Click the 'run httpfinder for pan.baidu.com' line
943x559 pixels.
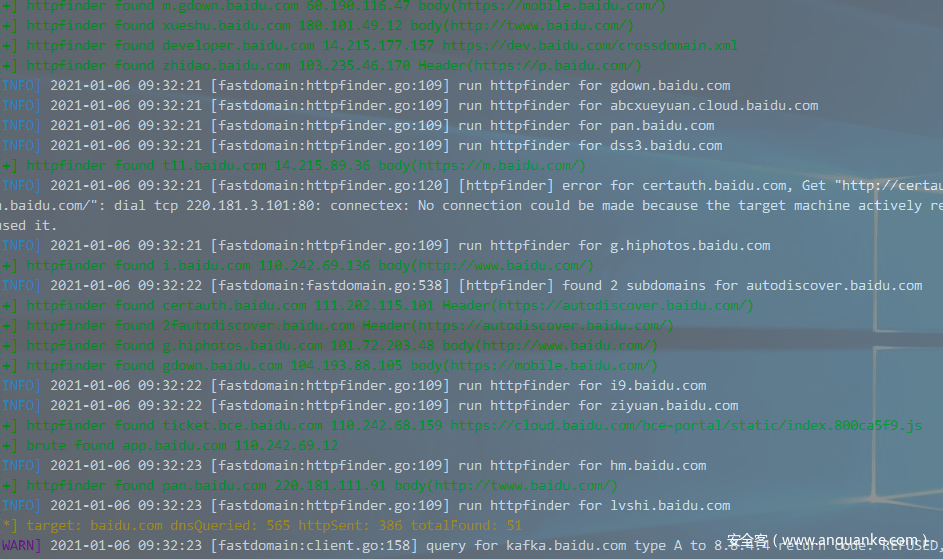pyautogui.click(x=357, y=125)
